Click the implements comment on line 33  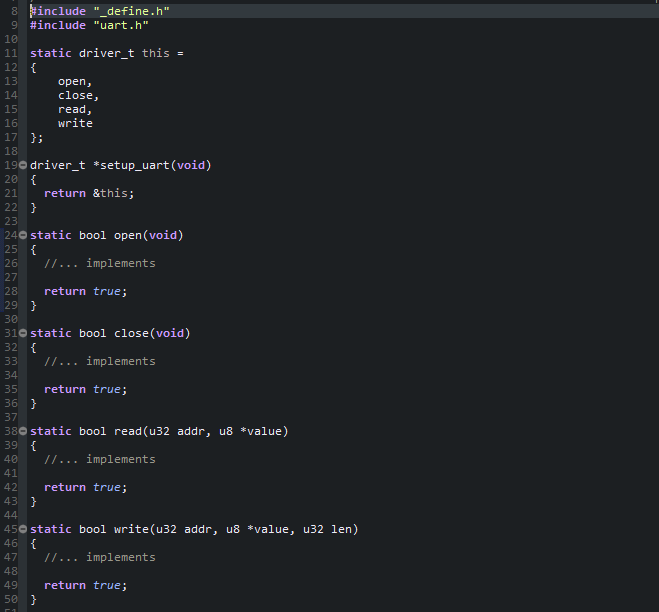click(100, 361)
